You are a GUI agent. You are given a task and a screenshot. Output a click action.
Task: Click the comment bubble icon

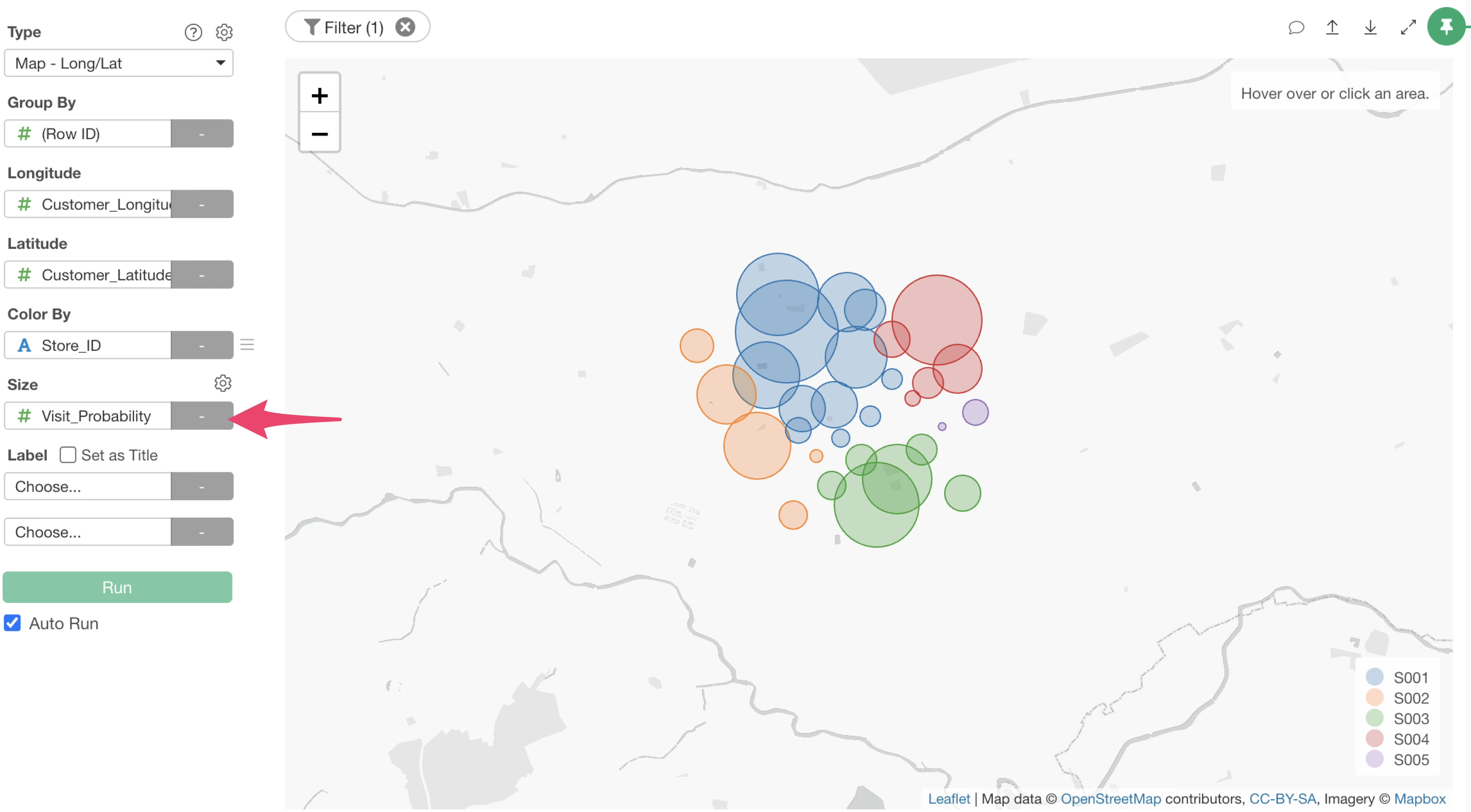1296,28
